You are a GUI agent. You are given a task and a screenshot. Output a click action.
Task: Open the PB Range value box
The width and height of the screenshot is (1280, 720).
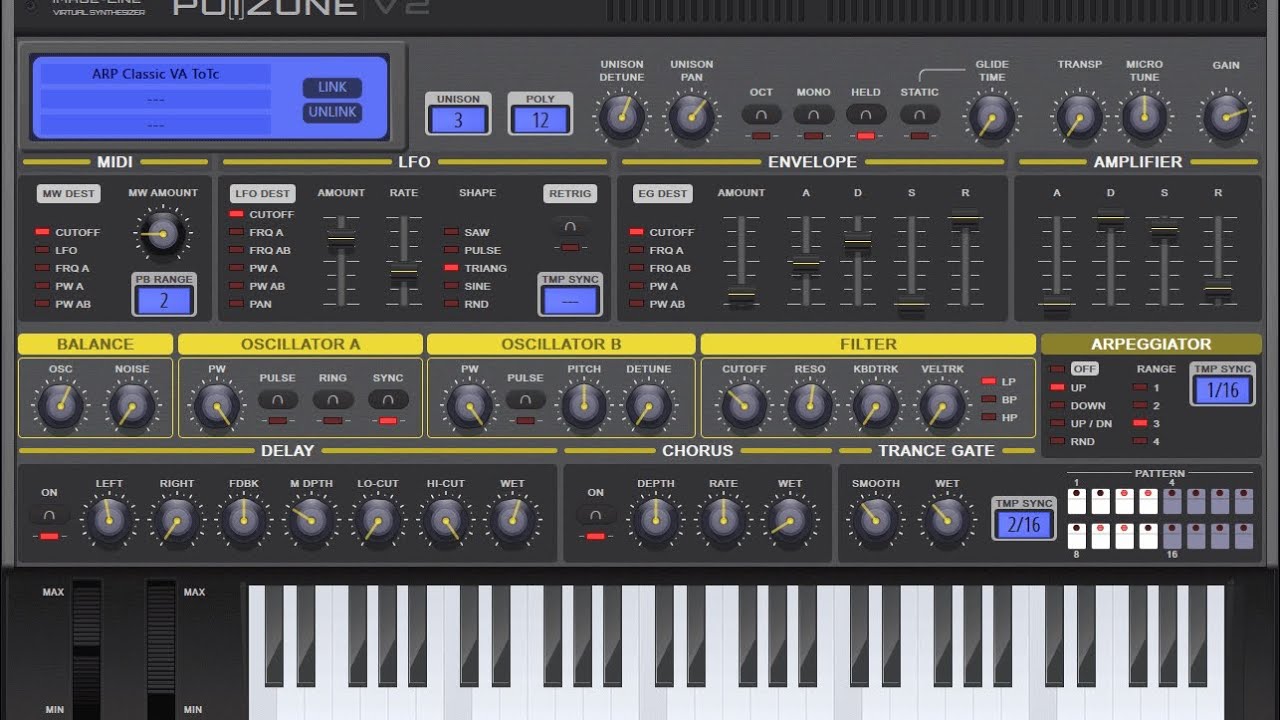(x=163, y=300)
